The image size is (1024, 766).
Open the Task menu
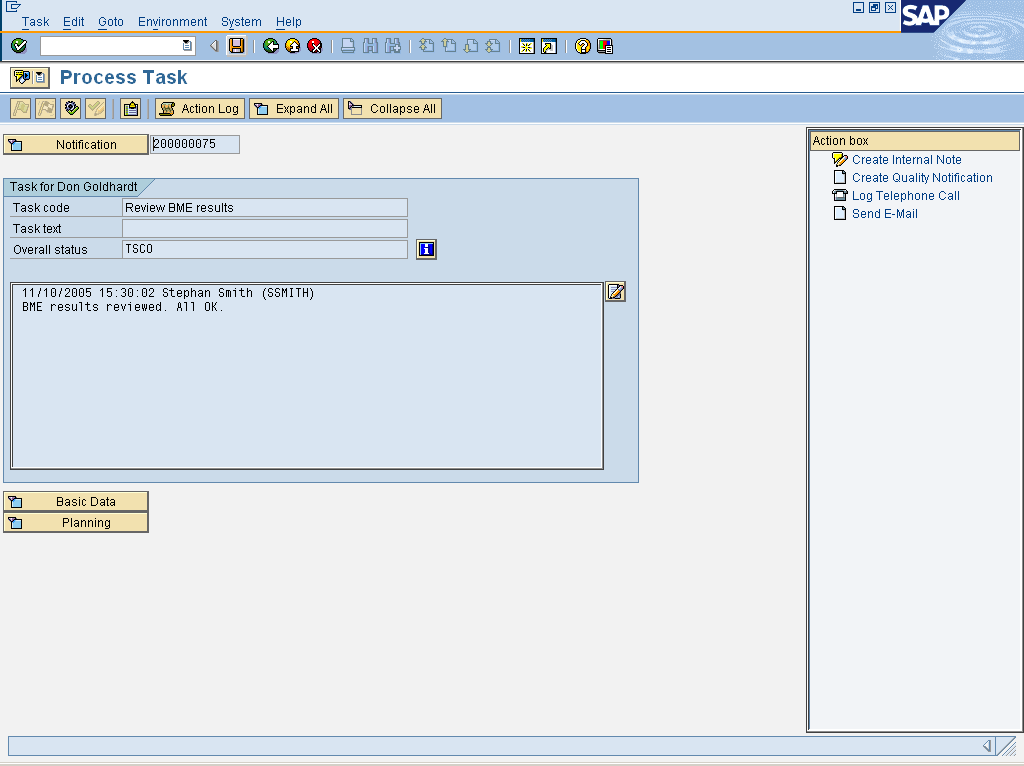pos(35,22)
